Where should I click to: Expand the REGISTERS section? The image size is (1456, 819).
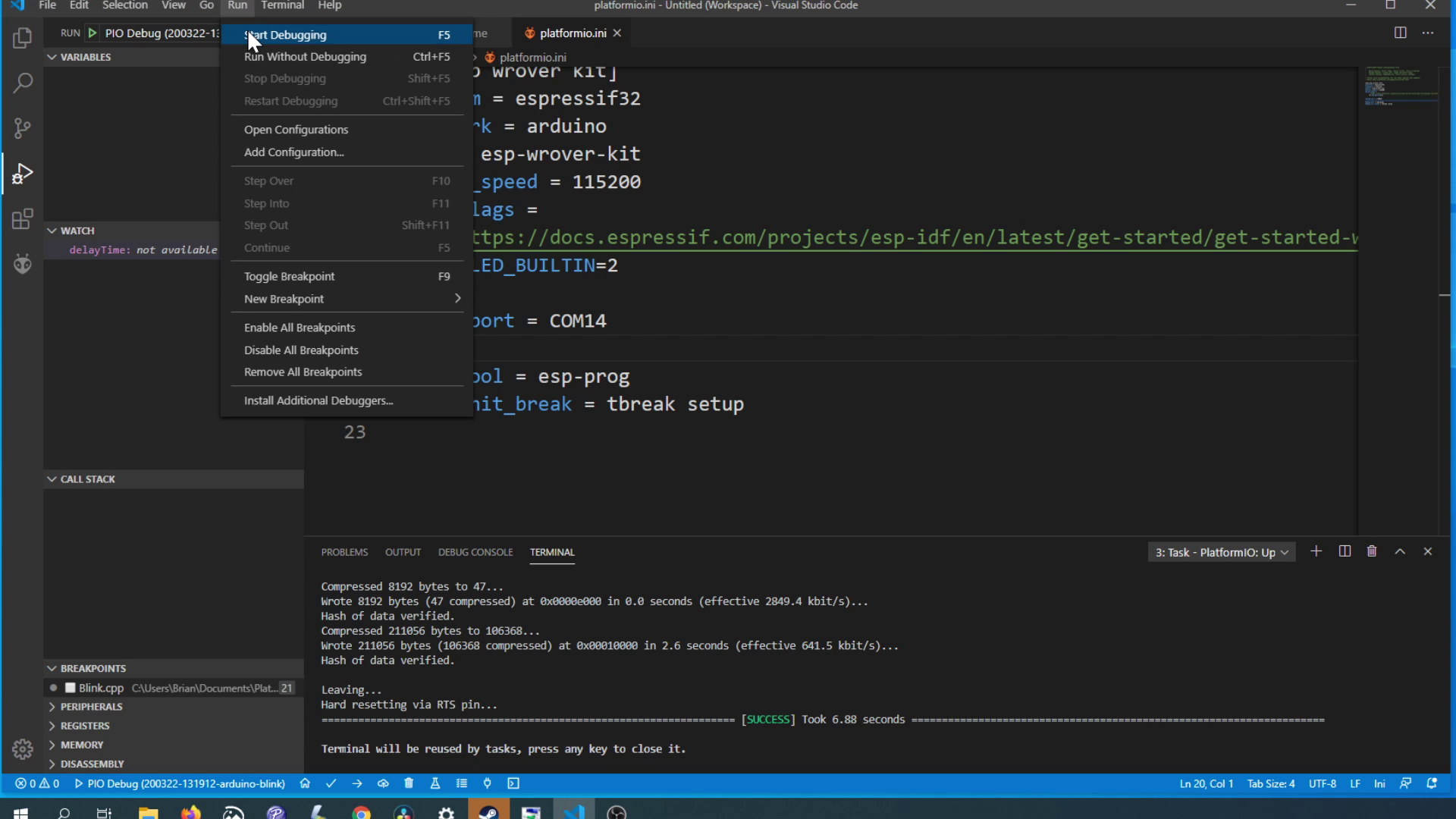click(x=174, y=726)
